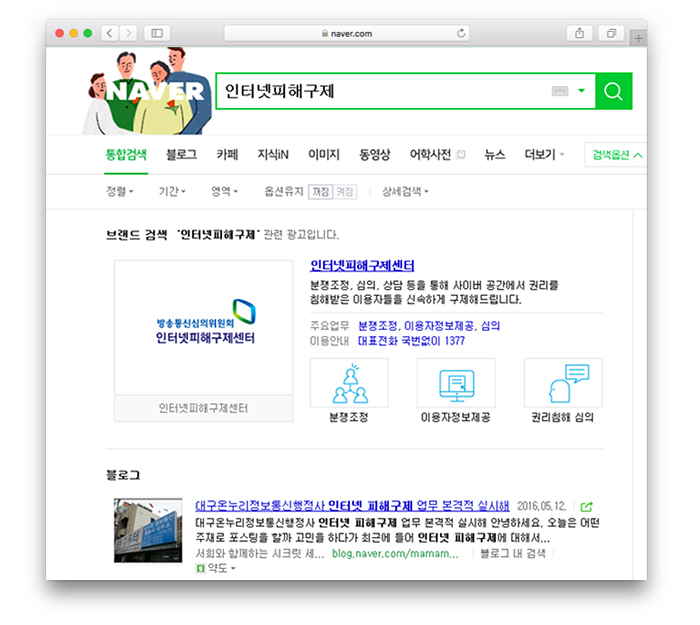Screen dimensions: 700x625
Task: Open the 정렬 sort dropdown
Action: coord(119,192)
